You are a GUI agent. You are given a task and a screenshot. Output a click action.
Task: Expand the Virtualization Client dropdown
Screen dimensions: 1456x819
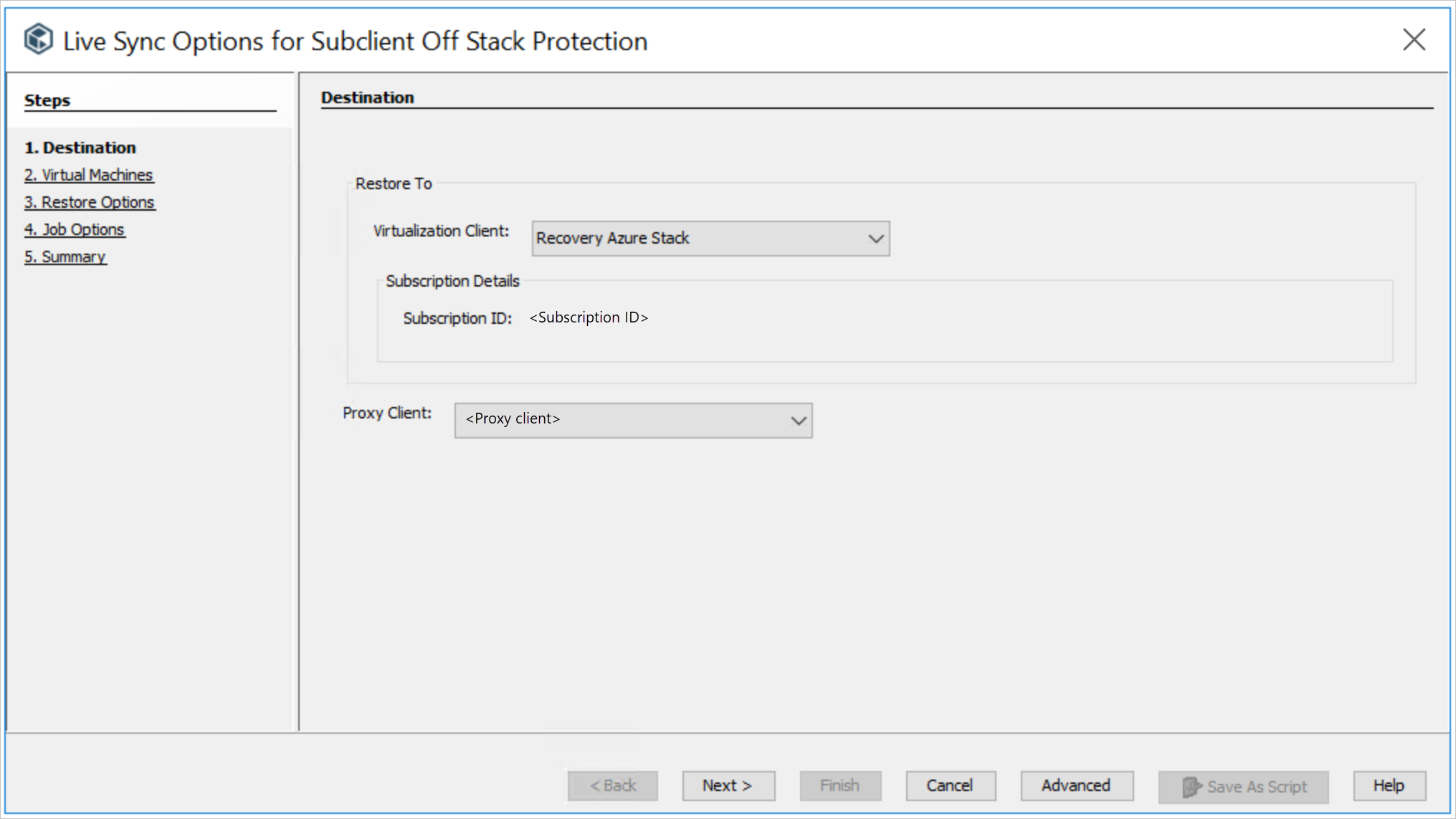pos(876,237)
